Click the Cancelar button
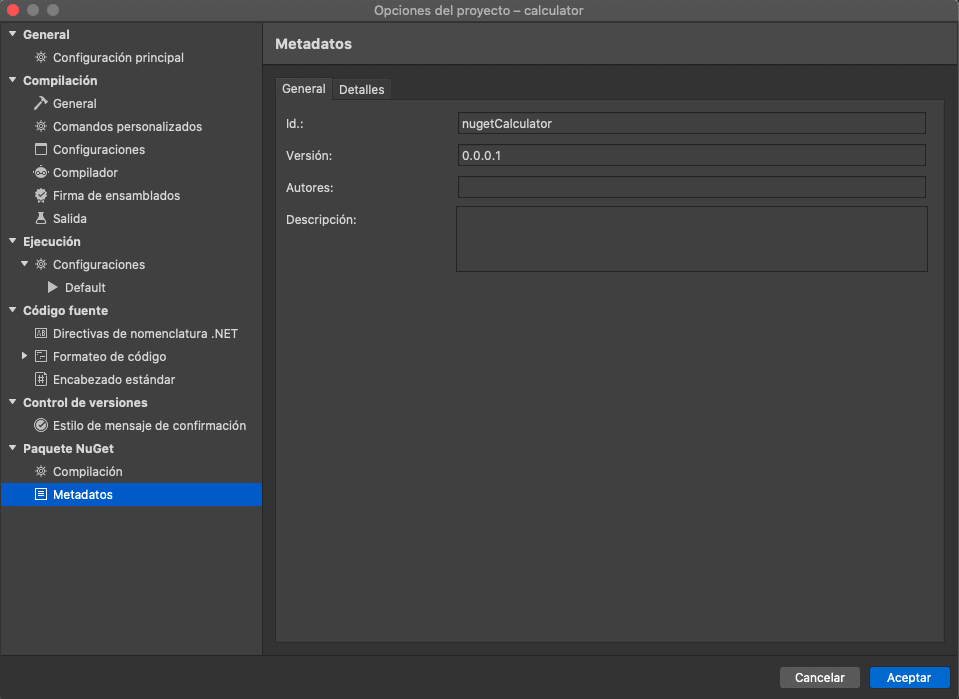Screen dimensions: 959x699 [819, 678]
